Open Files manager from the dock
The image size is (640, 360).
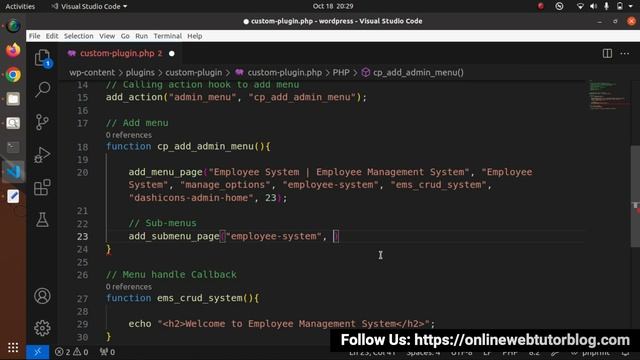13,99
